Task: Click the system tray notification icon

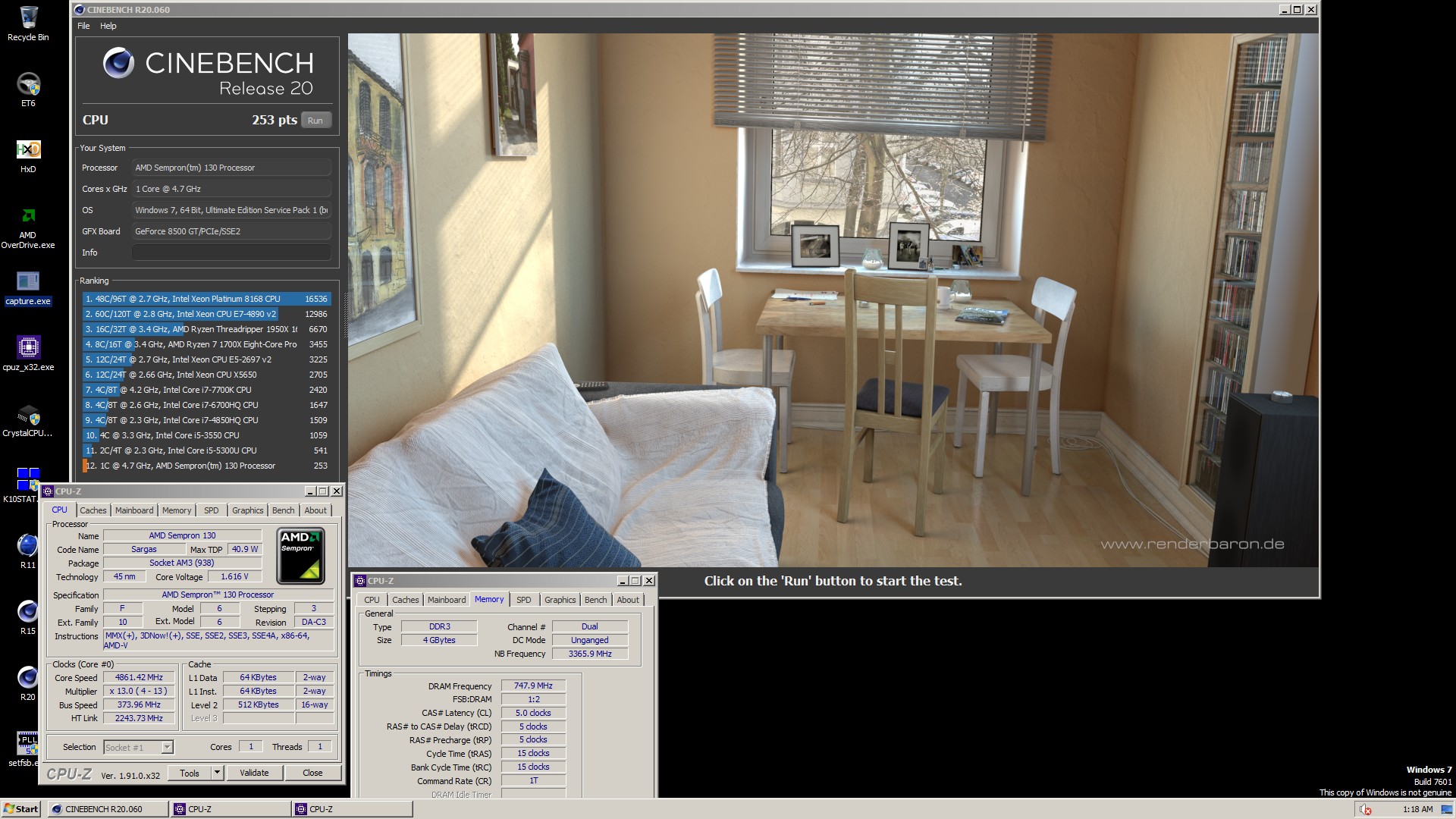Action: [x=1366, y=809]
